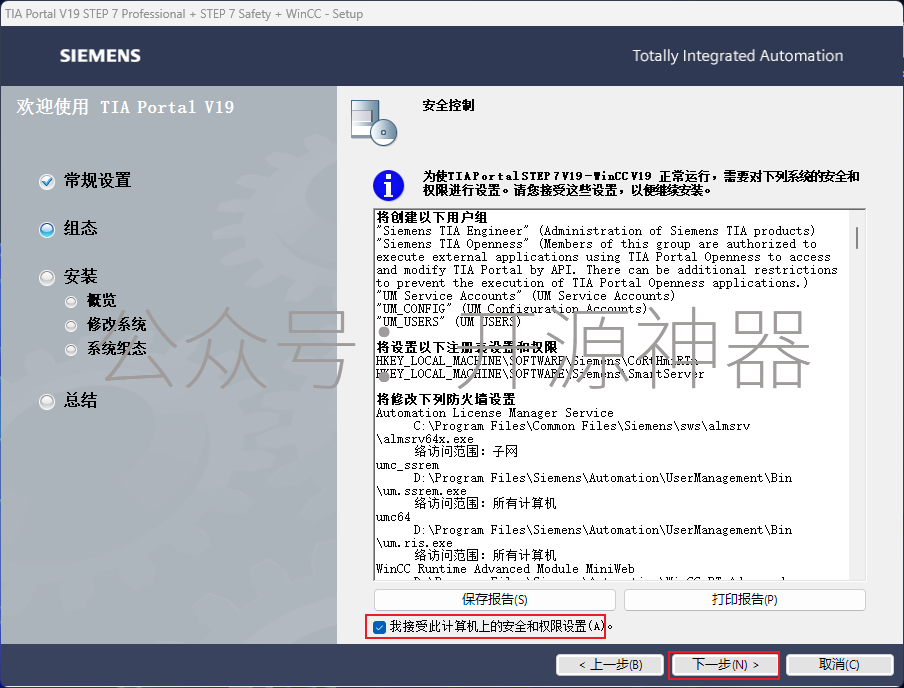
Task: Click the Automation License Manager Service line
Action: click(x=495, y=413)
